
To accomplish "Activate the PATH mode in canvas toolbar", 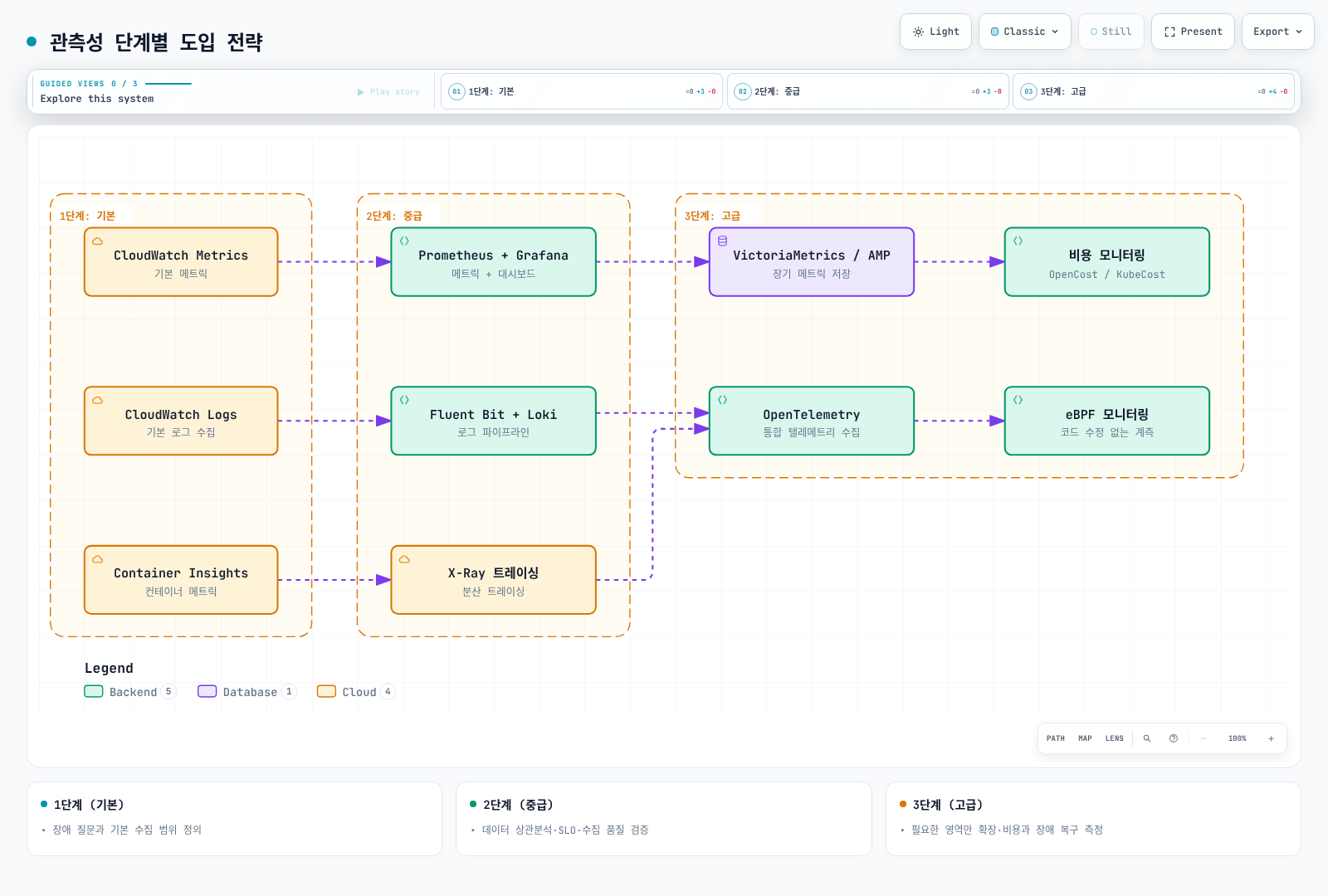I will tap(1056, 738).
